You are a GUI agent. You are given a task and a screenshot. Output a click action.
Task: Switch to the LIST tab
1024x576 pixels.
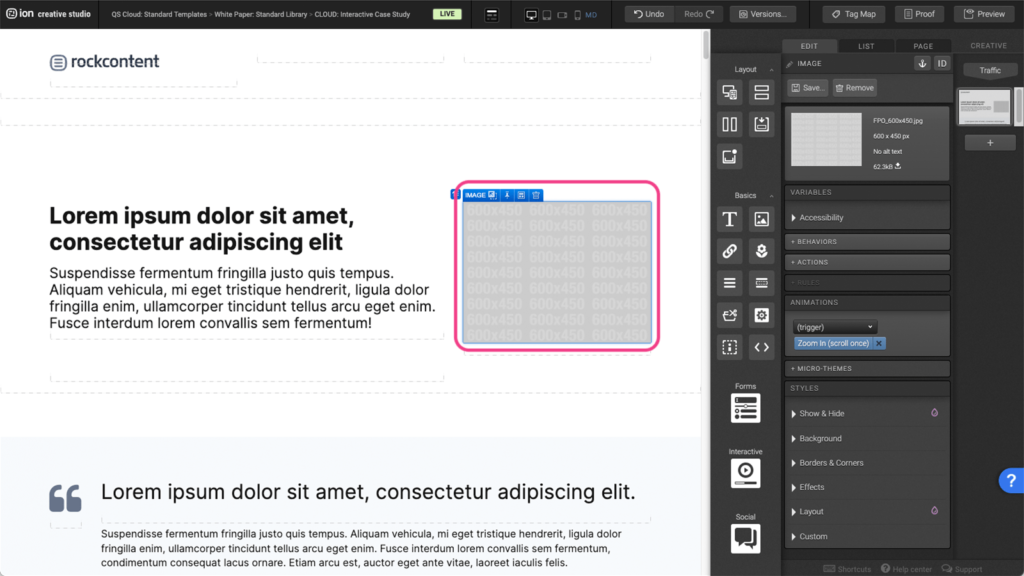coord(866,46)
